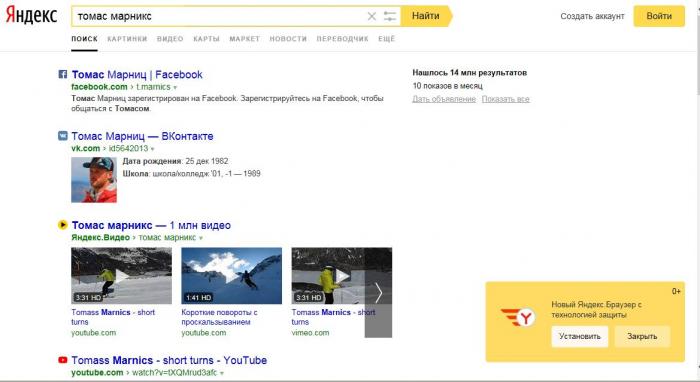Screen dimensions: 700x382
Task: Click Установить in the browser promo
Action: [579, 336]
